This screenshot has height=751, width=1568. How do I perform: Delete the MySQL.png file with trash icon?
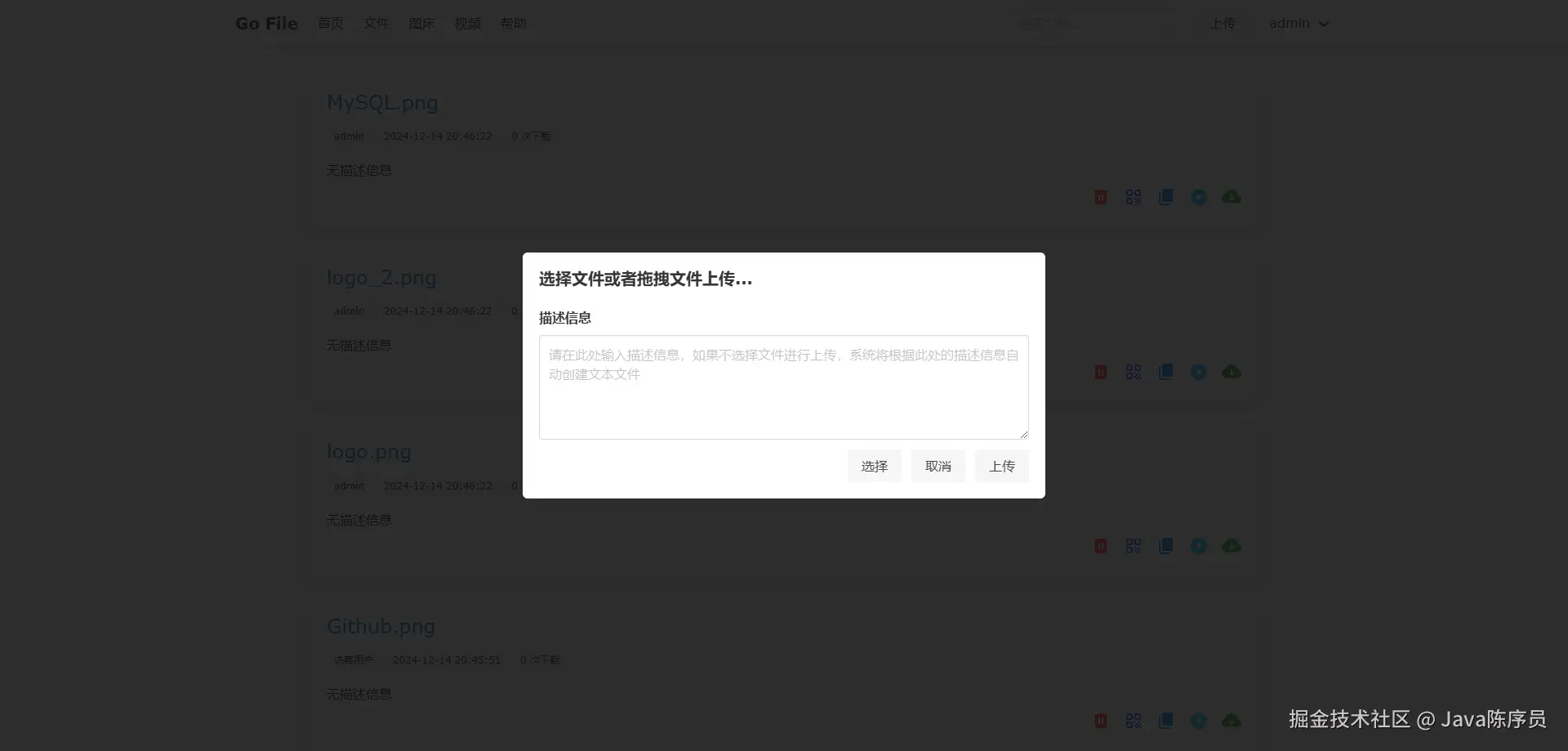tap(1101, 197)
